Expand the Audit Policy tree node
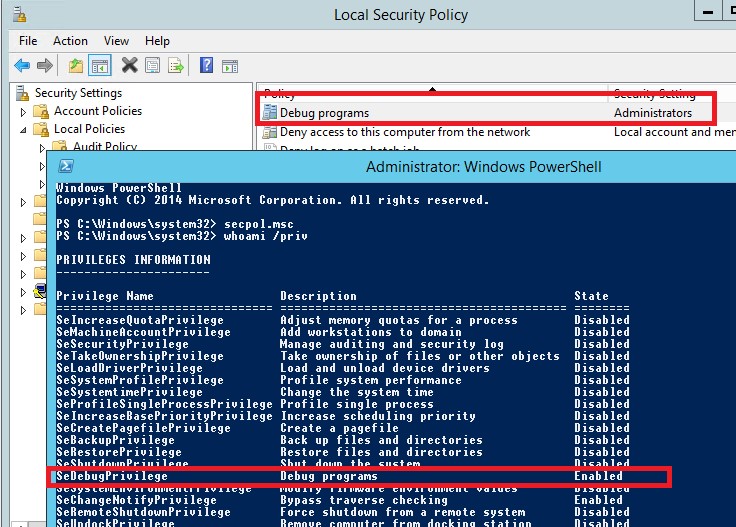Screen dimensions: 736x527 click(x=45, y=147)
